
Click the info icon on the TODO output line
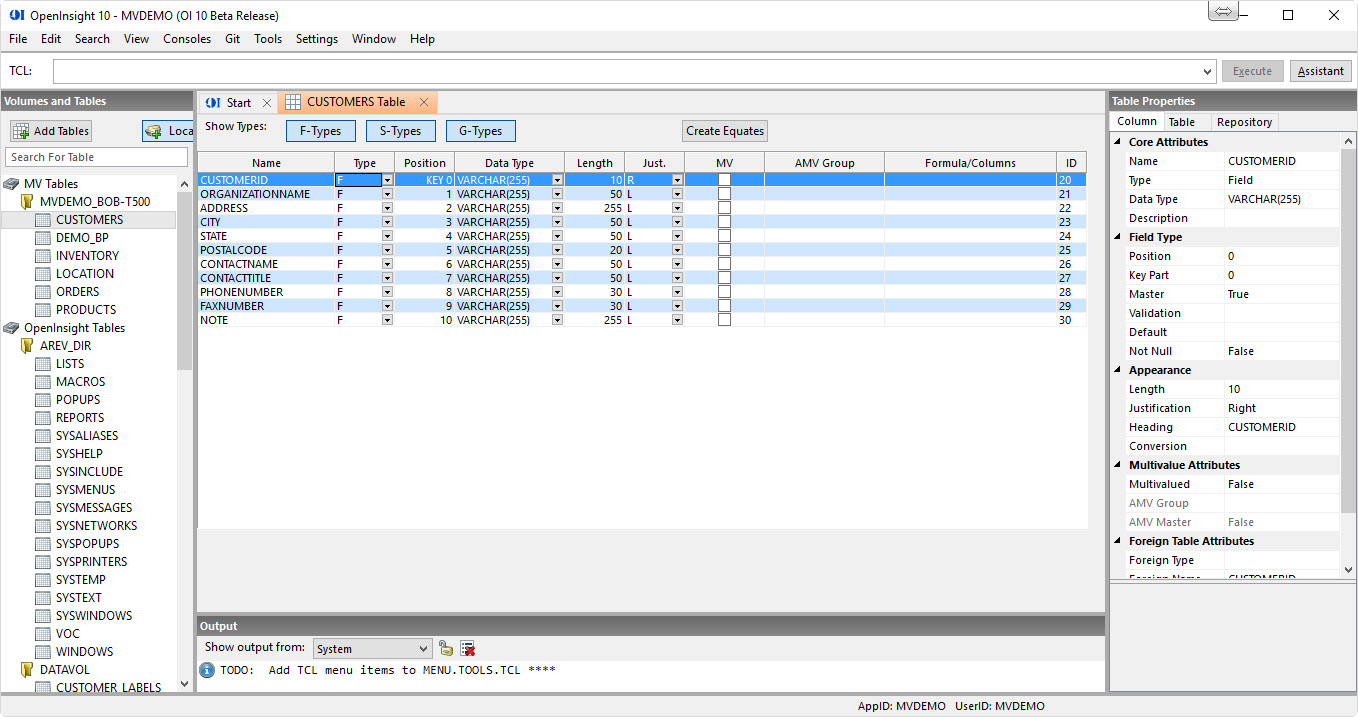[x=207, y=670]
